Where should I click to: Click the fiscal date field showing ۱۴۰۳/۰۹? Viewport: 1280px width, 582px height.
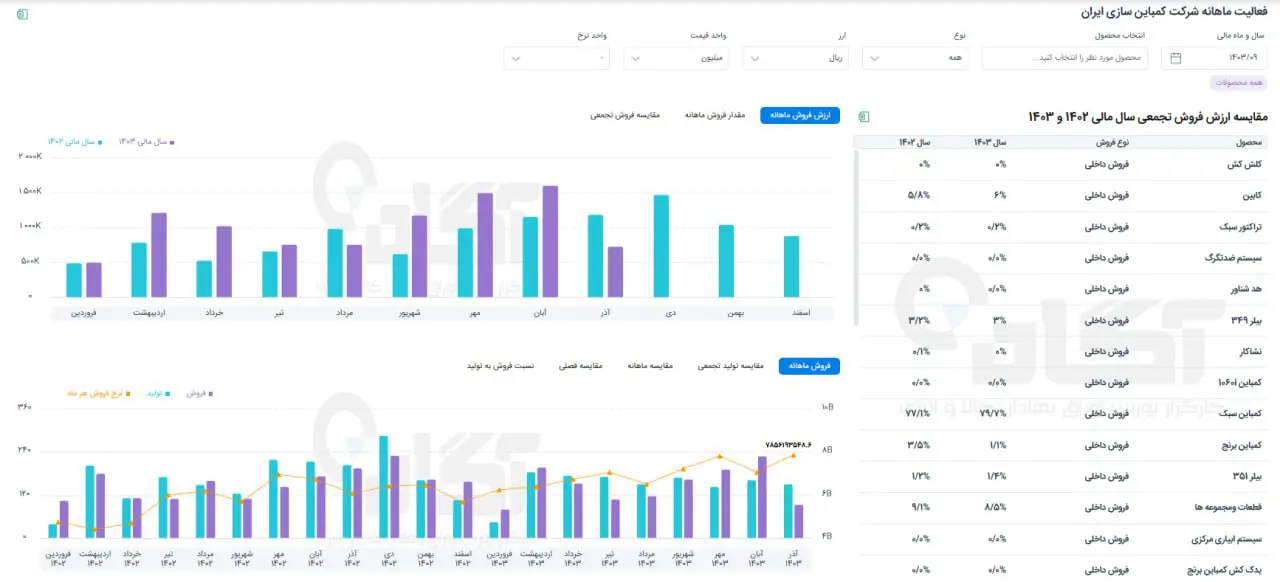1214,58
